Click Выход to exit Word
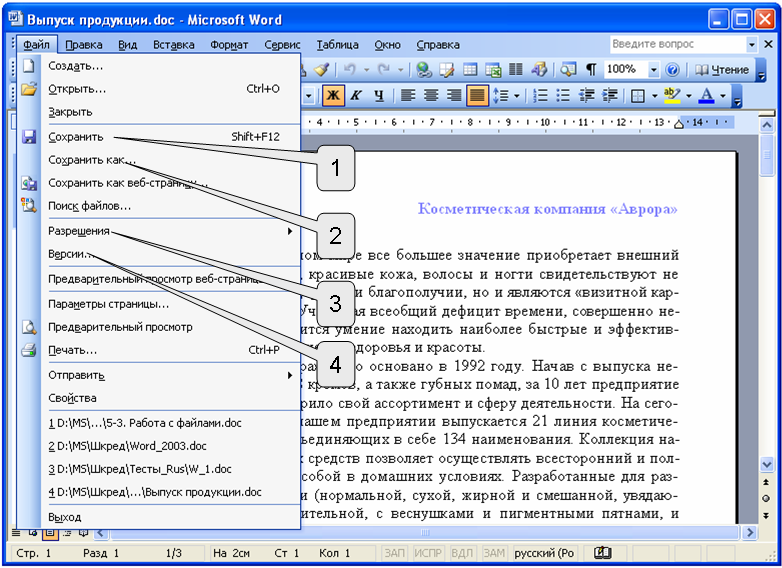The image size is (782, 568). [159, 517]
